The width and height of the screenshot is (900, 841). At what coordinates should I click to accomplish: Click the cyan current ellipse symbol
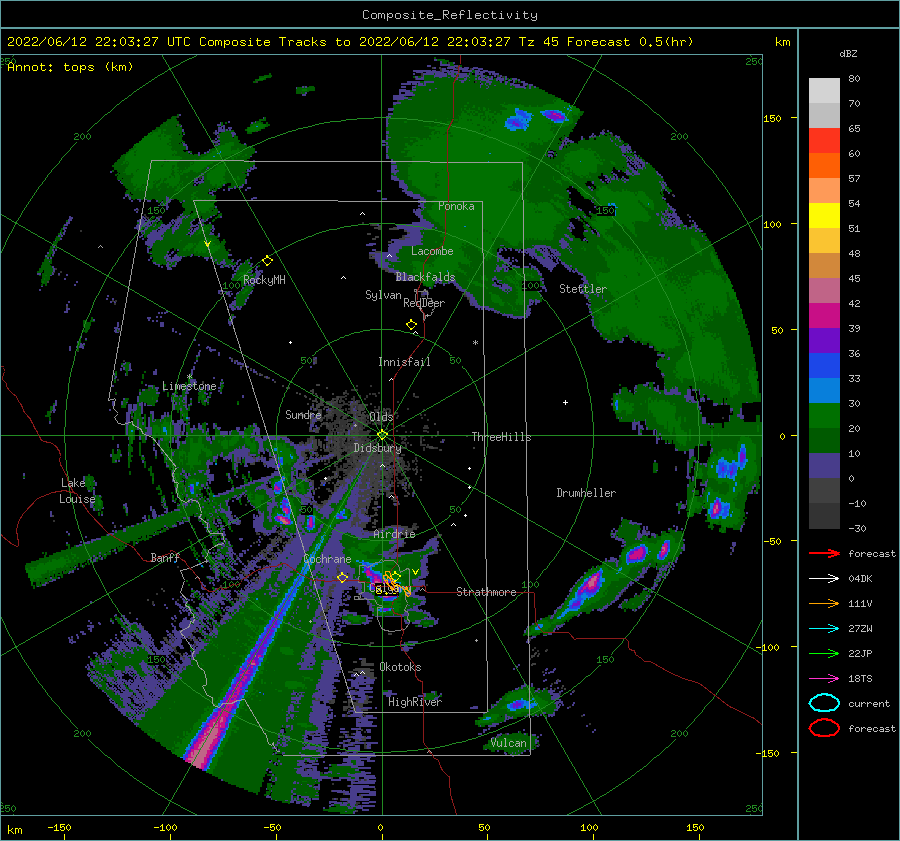[824, 703]
